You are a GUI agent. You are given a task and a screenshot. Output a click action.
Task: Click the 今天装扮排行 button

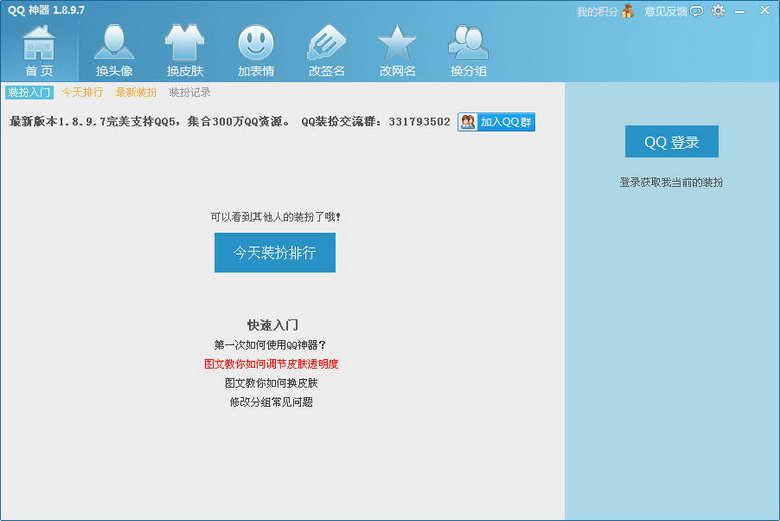point(275,253)
